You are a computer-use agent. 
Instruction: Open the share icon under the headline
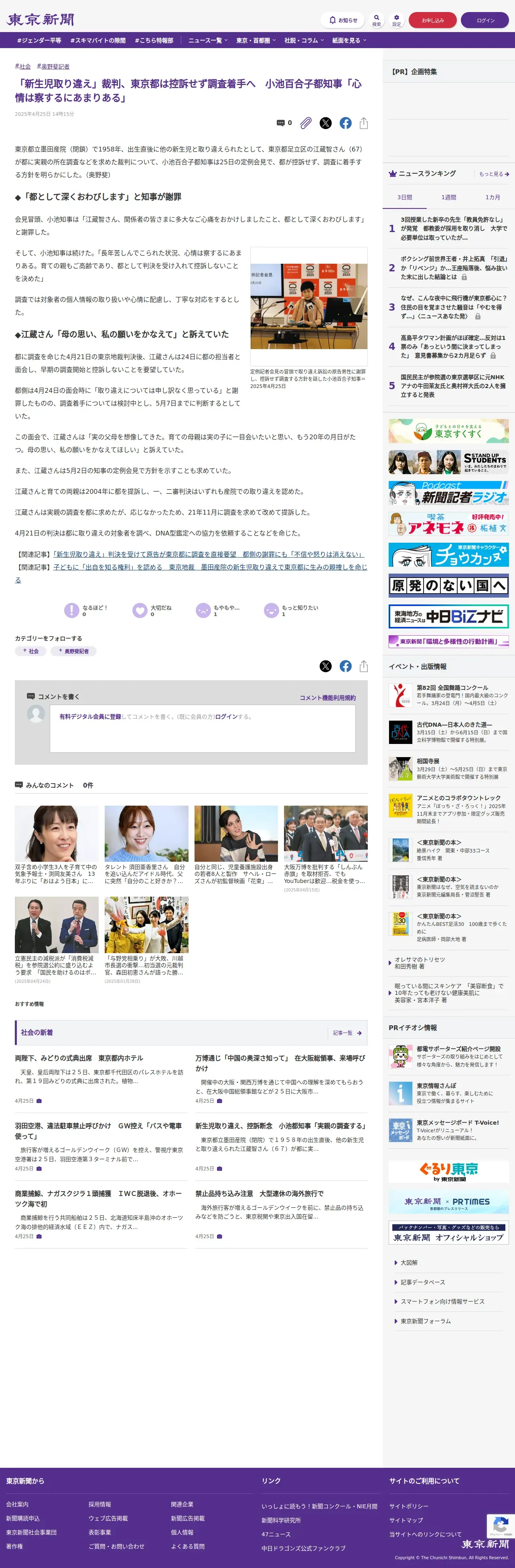[364, 123]
